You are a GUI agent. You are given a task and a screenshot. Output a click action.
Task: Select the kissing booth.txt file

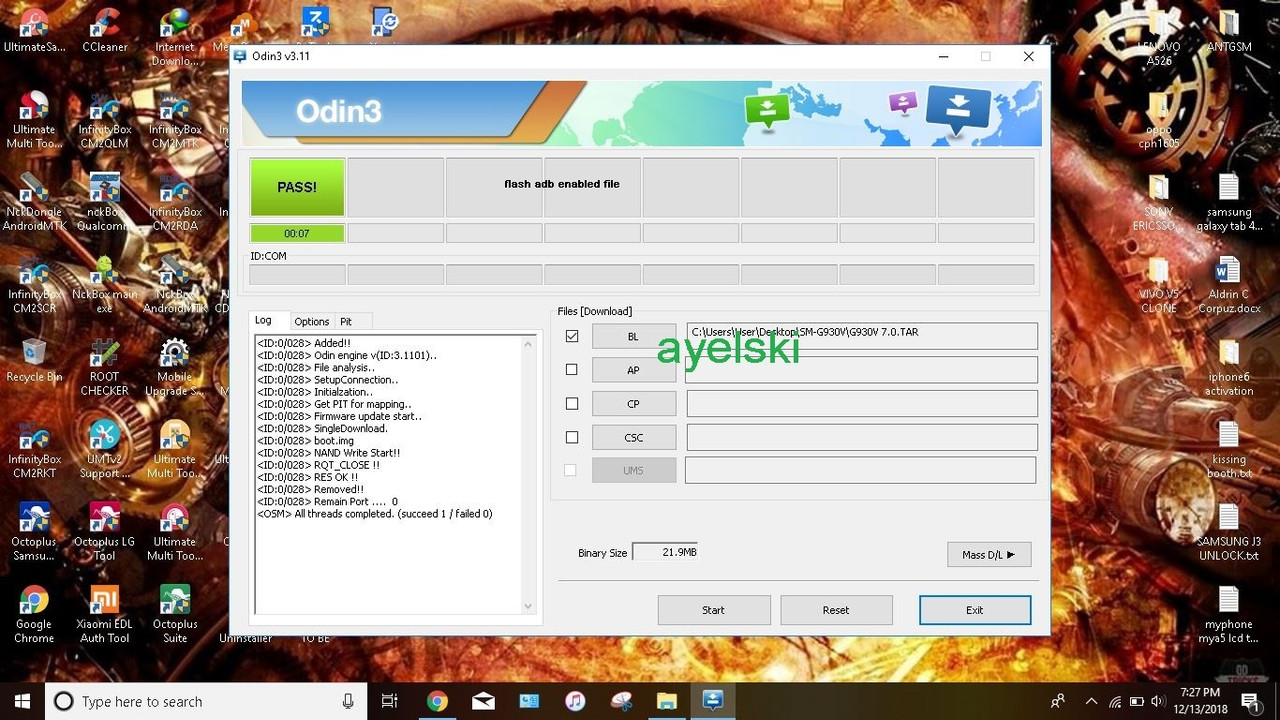tap(1229, 451)
